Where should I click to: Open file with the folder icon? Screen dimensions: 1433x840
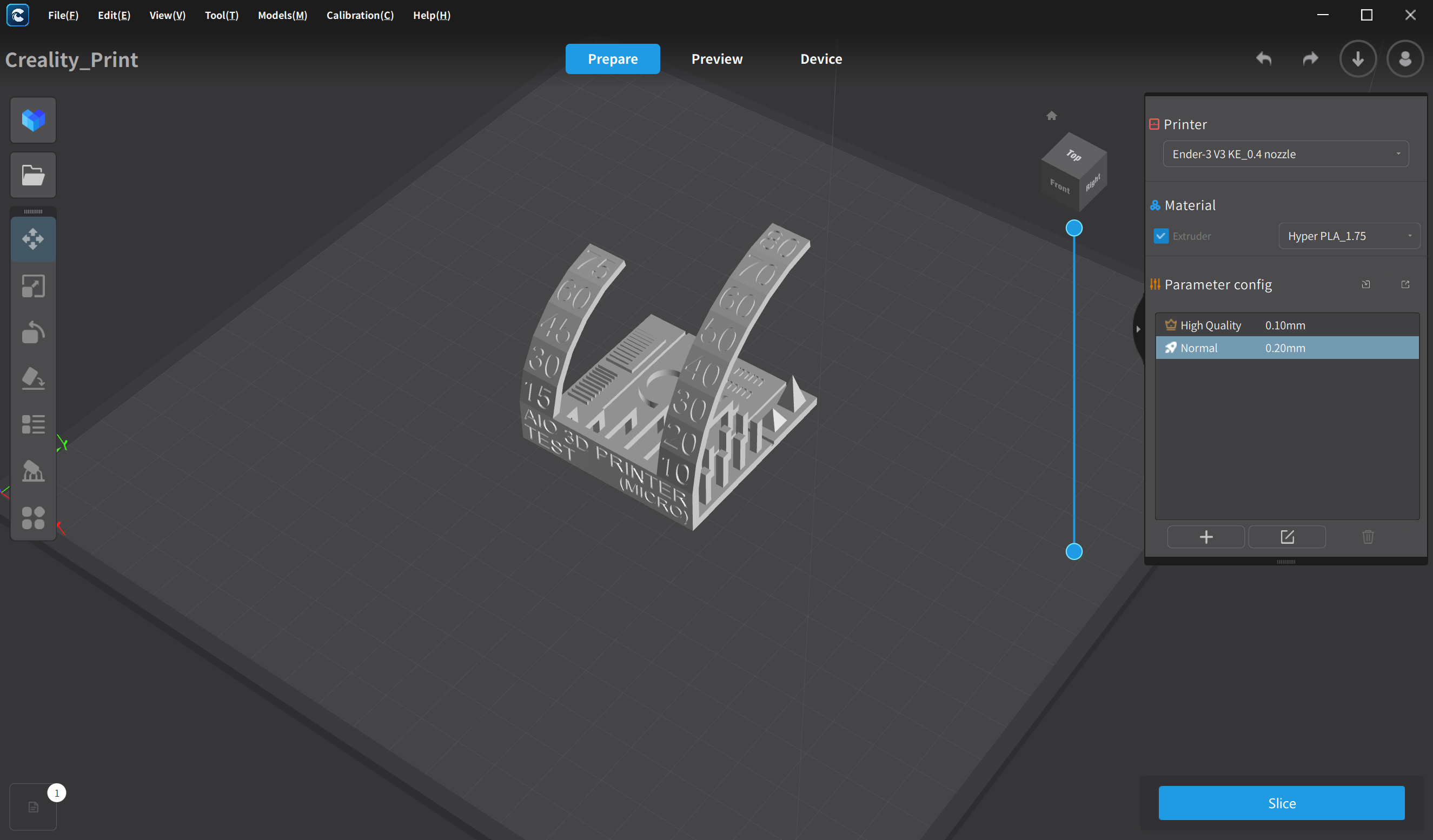point(33,175)
